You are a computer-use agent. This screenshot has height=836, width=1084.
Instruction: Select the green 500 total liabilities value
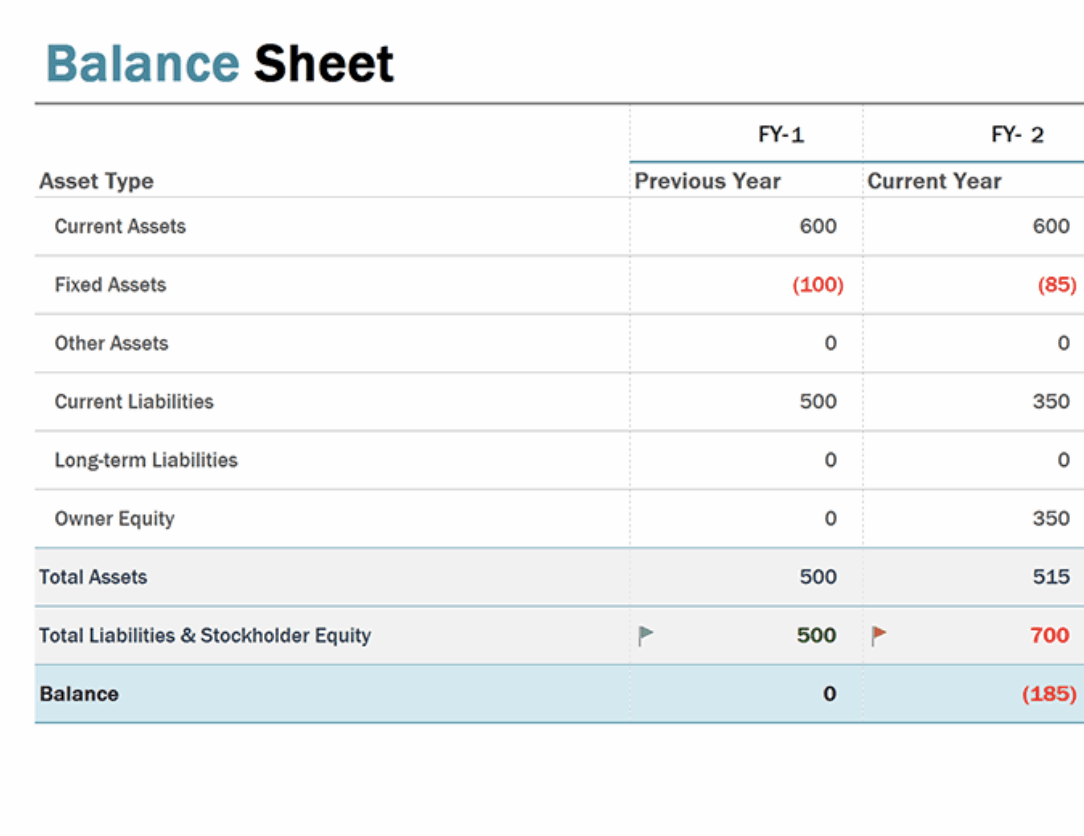click(816, 635)
